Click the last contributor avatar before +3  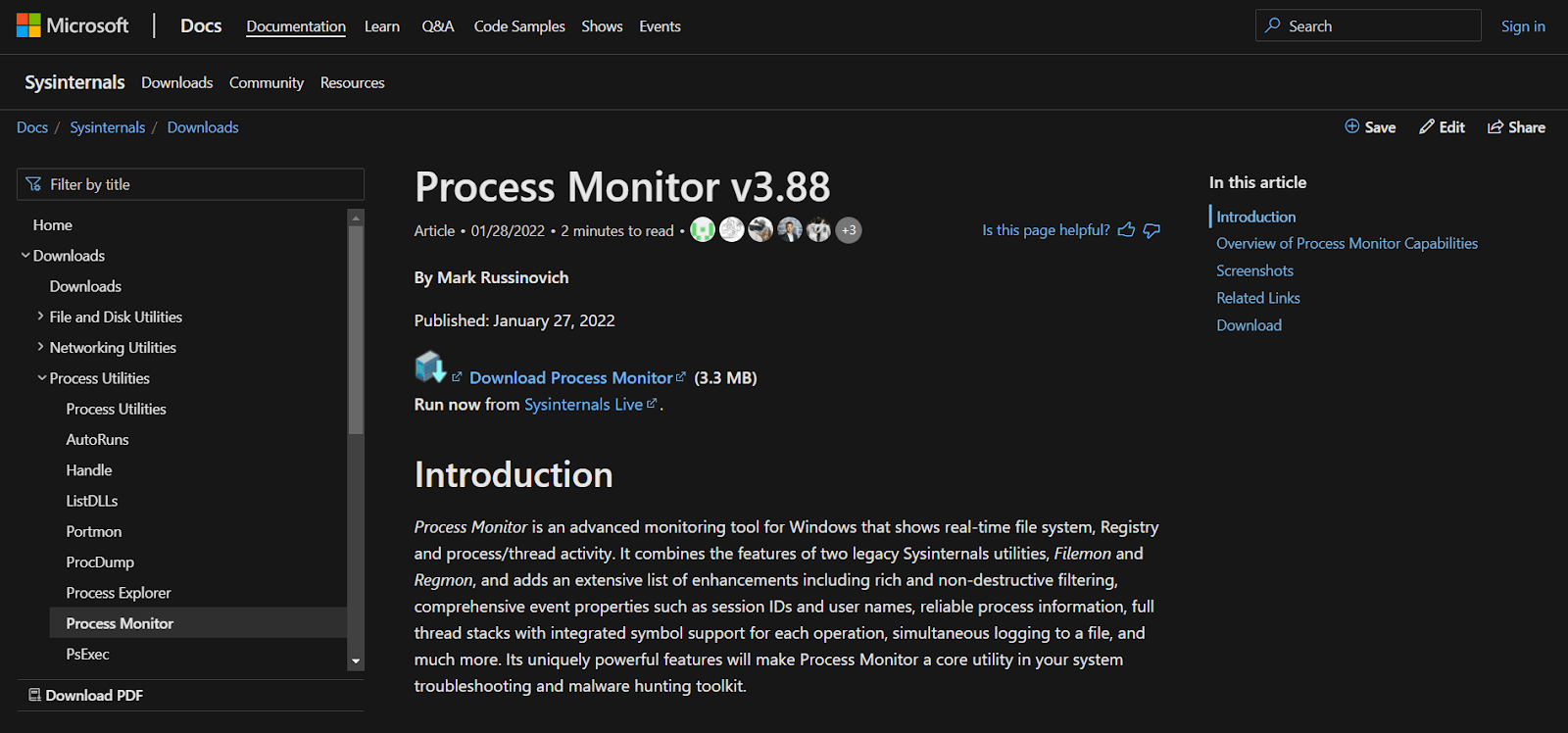coord(819,230)
